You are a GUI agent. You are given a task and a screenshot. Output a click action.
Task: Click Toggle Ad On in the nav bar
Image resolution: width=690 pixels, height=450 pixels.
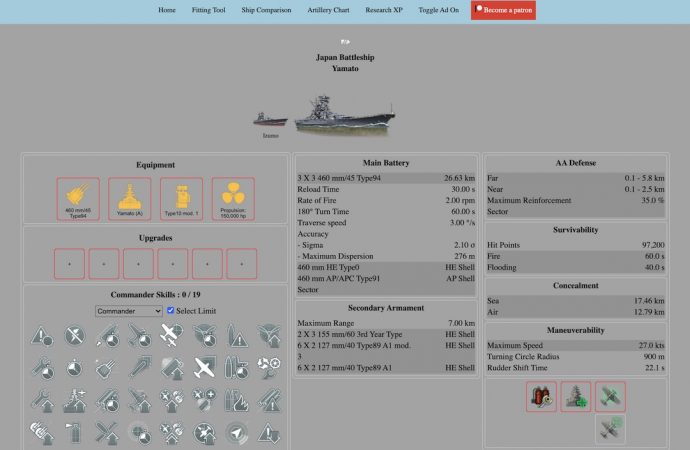pos(439,10)
